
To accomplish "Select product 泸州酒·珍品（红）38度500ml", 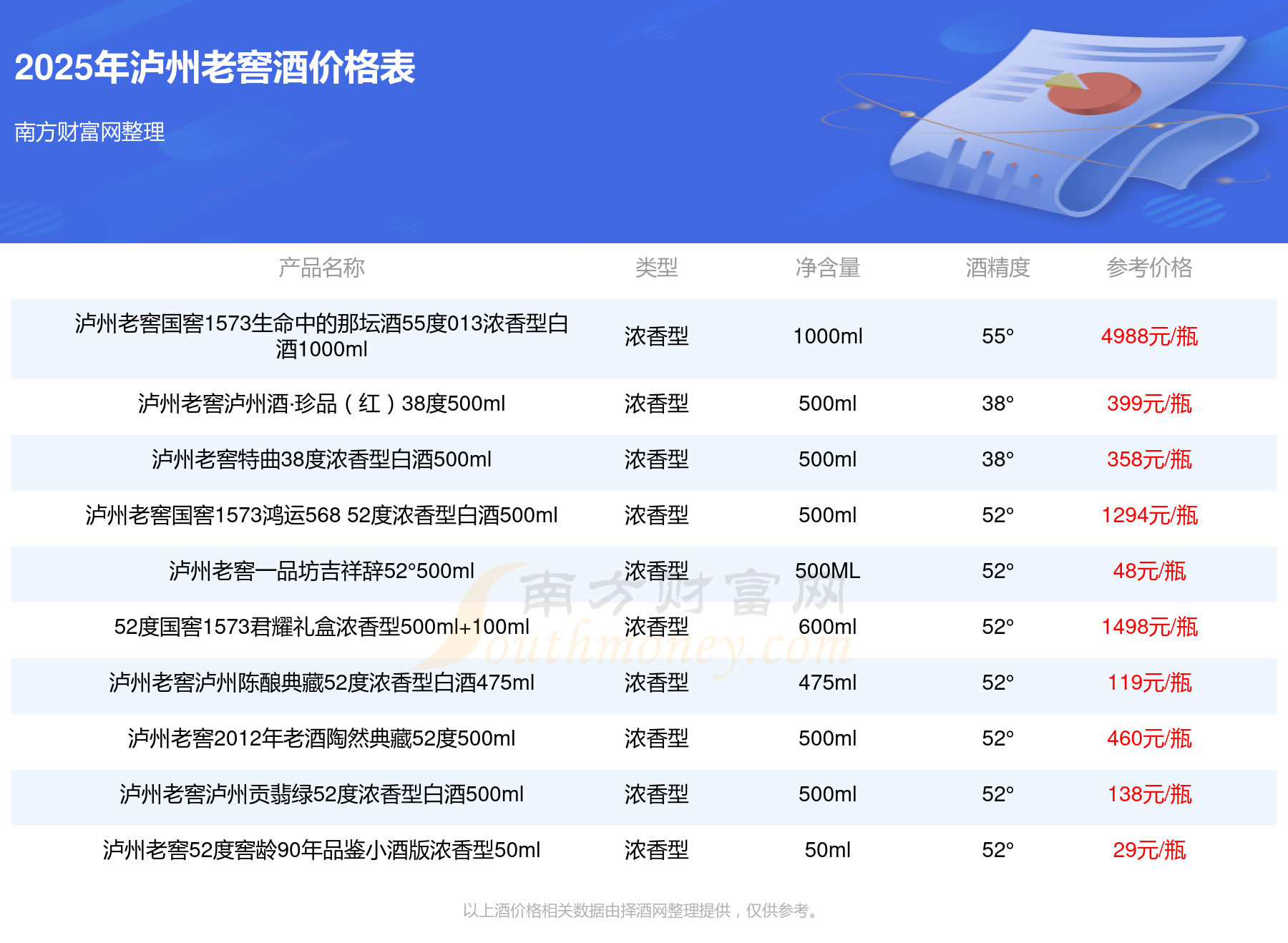I will tap(321, 404).
